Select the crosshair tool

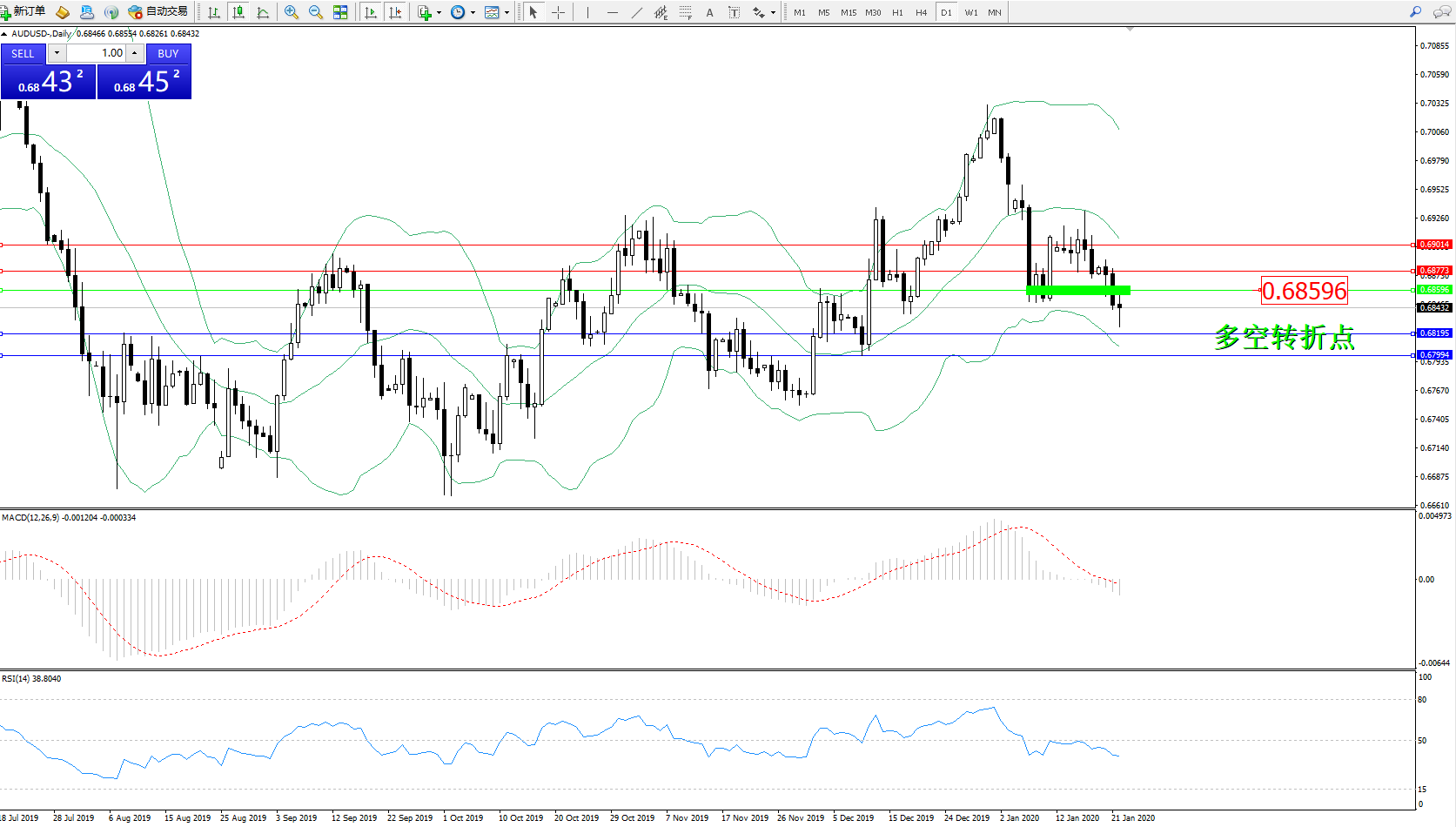point(558,12)
